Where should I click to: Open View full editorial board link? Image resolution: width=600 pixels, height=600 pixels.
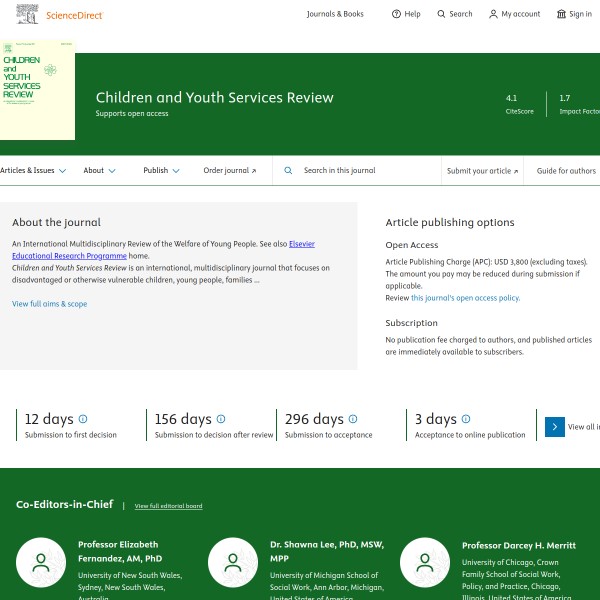tap(168, 506)
